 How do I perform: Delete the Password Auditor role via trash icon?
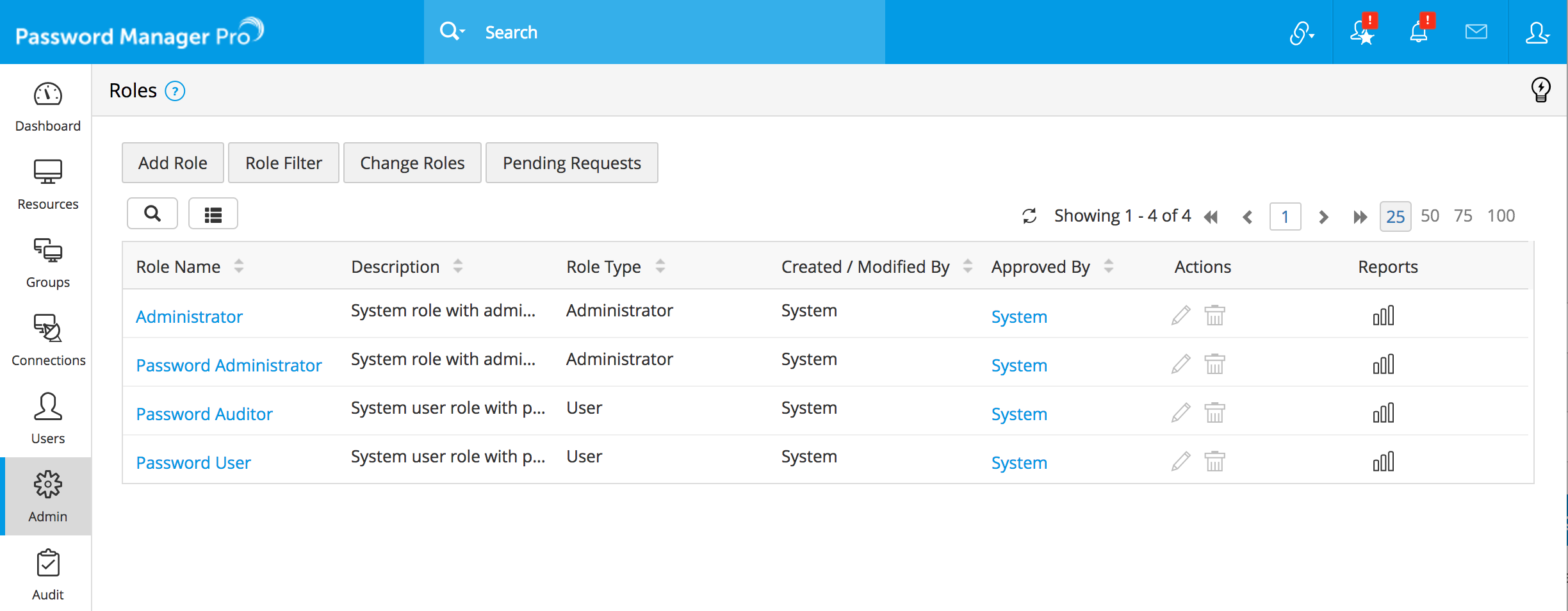click(1214, 413)
